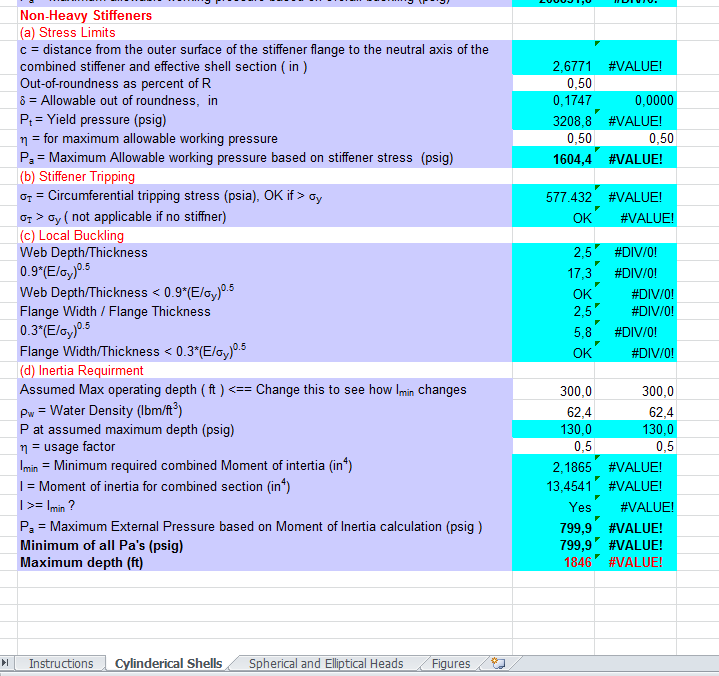Click the last-sheet navigation arrow icon
The height and width of the screenshot is (676, 719).
tap(5, 663)
